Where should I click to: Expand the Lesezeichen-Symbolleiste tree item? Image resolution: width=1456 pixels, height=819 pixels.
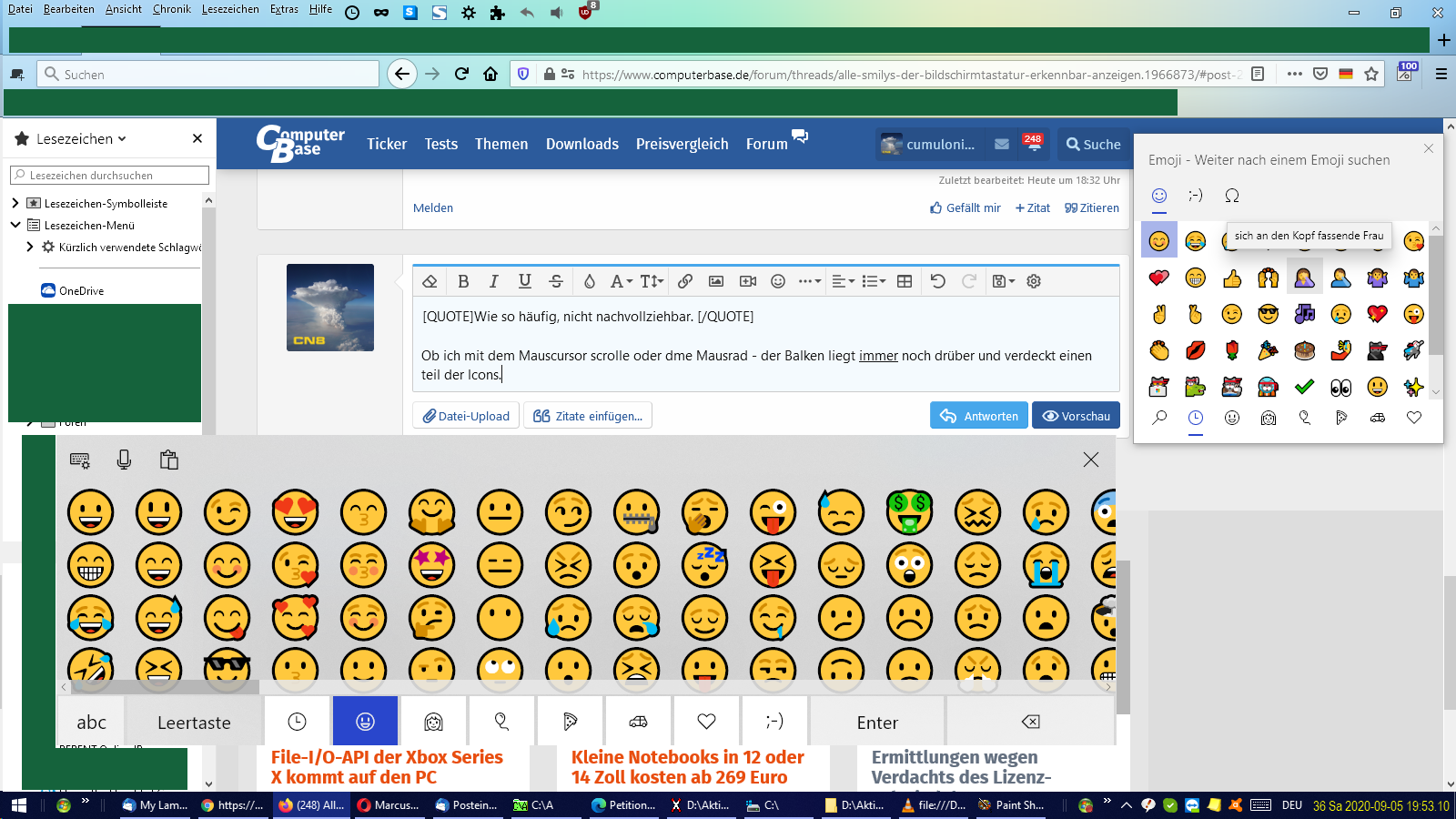tap(15, 203)
